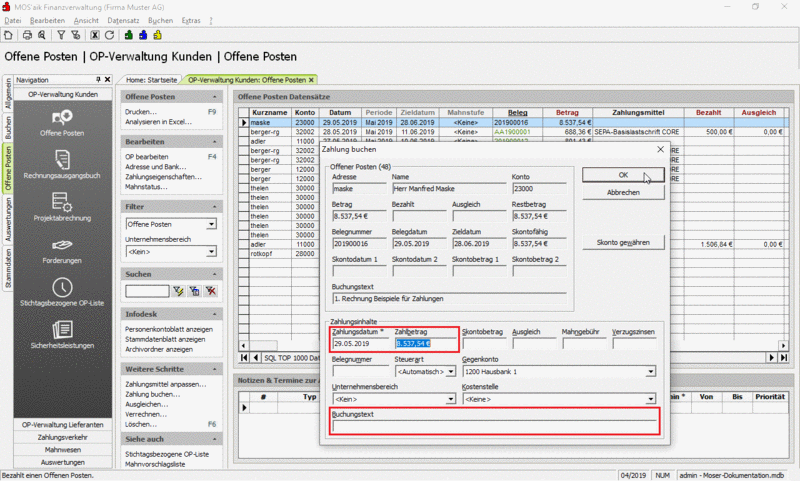800x481 pixels.
Task: Confirm payment with OK button
Action: 623,175
